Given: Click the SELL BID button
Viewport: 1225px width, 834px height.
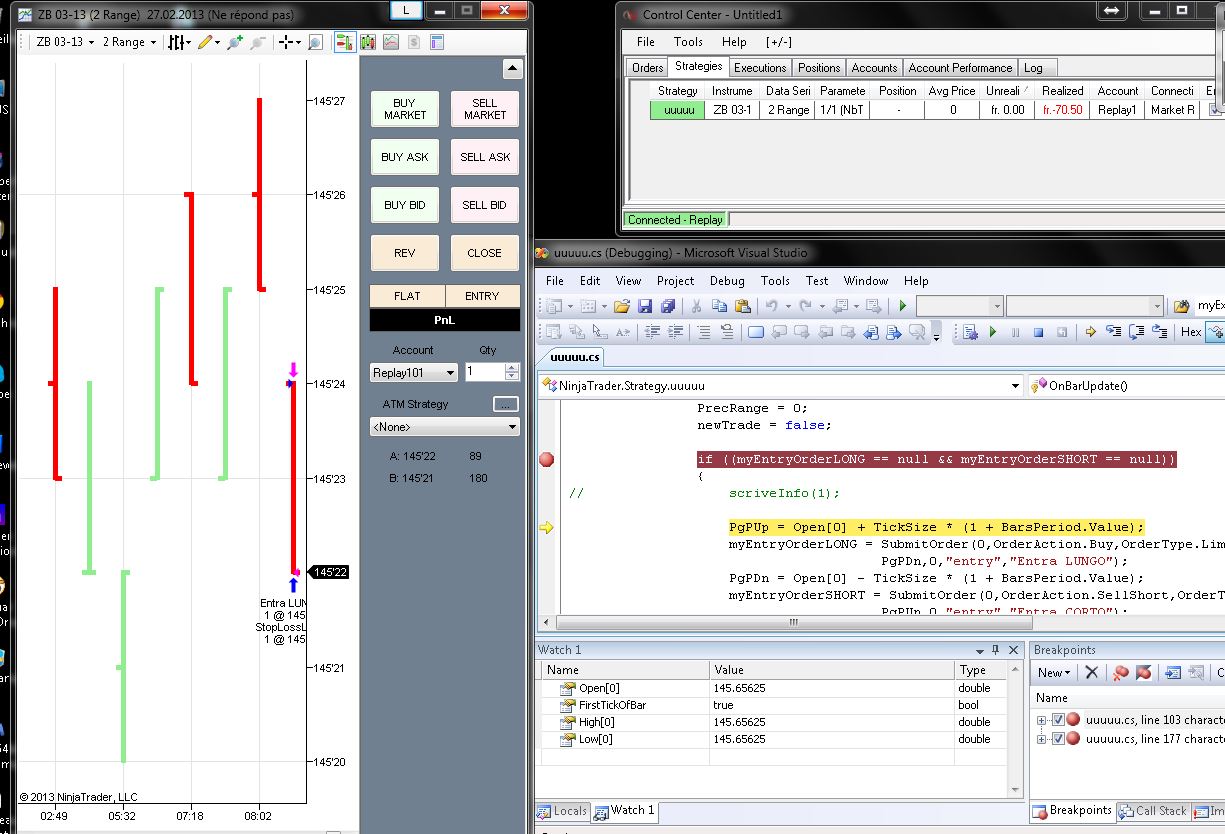Looking at the screenshot, I should pyautogui.click(x=485, y=205).
